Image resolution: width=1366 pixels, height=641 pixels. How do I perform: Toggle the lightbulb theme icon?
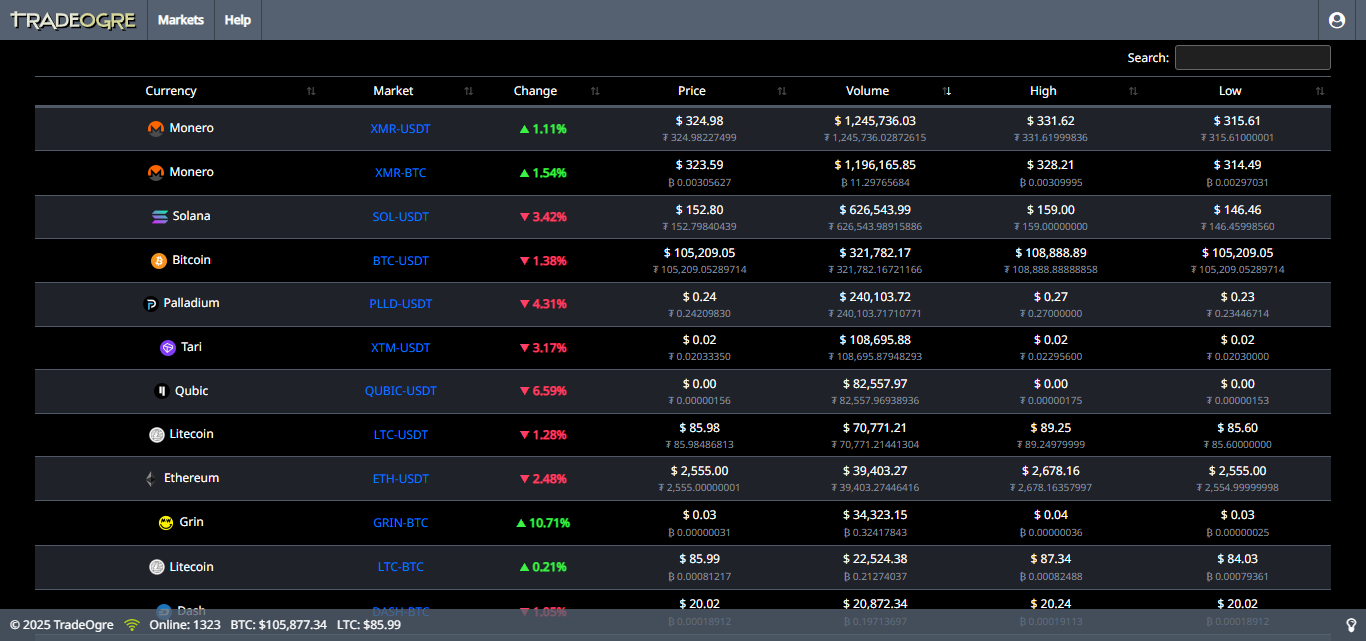click(x=1351, y=625)
